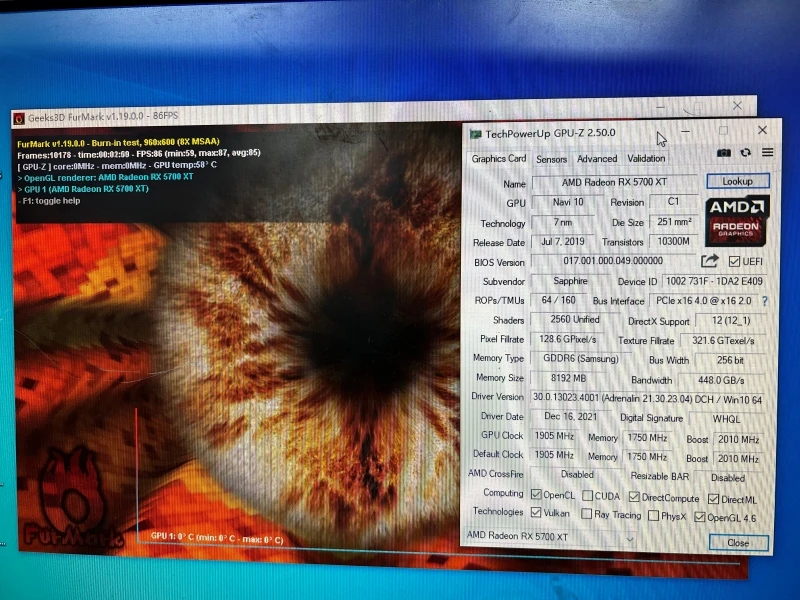Viewport: 800px width, 600px height.
Task: Toggle the DirectML checkbox
Action: tap(713, 498)
